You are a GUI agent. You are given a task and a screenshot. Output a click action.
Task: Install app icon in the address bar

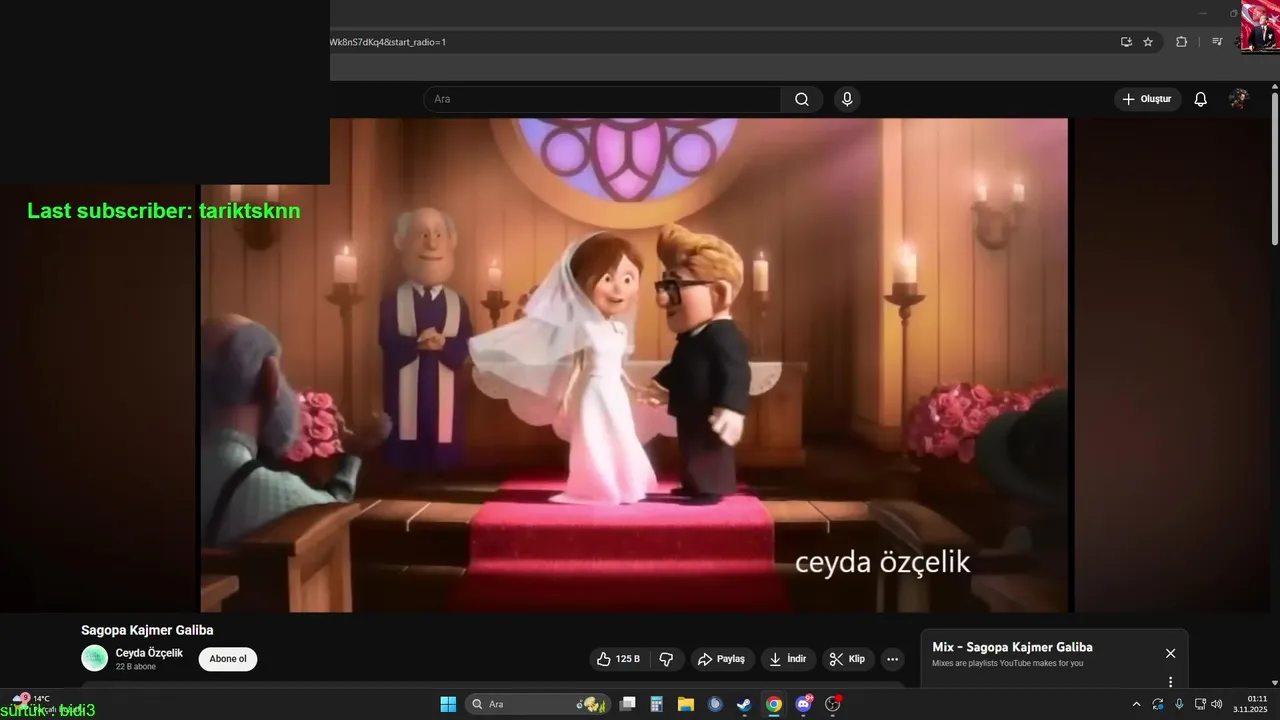point(1126,42)
